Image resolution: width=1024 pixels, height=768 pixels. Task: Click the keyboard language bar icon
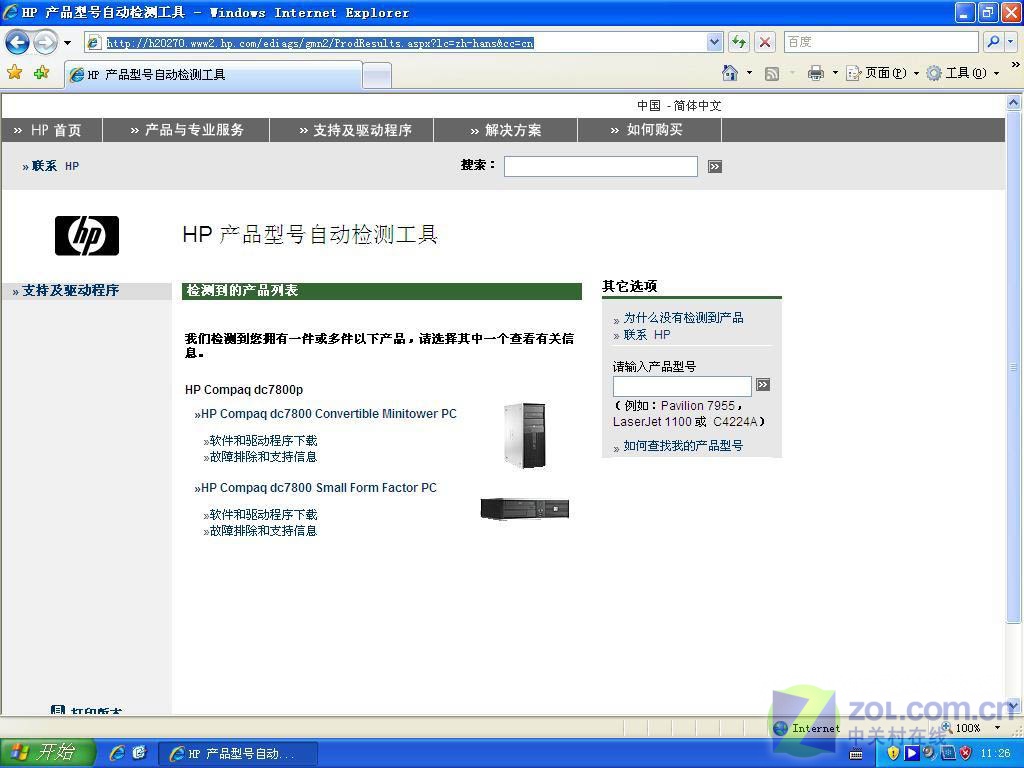pos(856,754)
